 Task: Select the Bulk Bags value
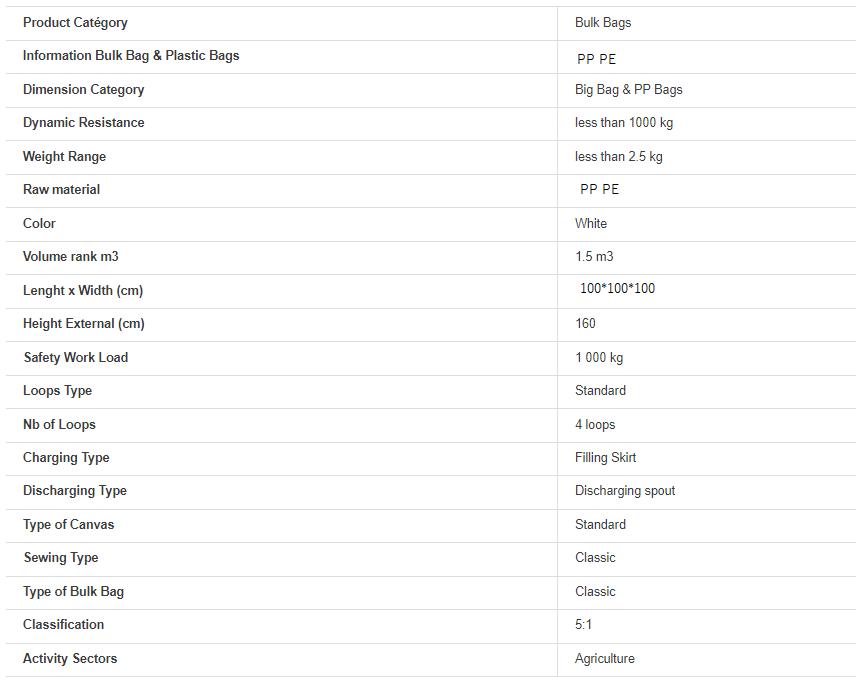click(603, 23)
